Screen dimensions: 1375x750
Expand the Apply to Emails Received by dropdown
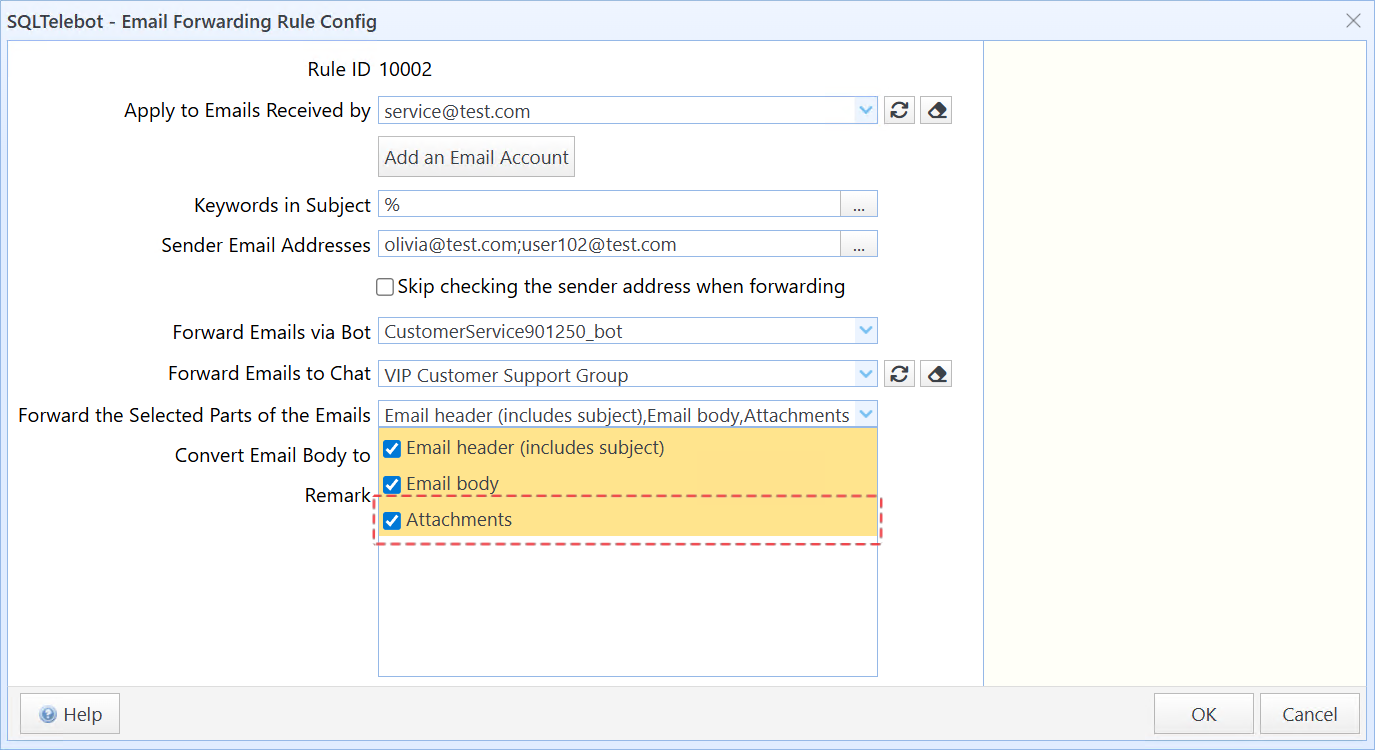coord(866,111)
